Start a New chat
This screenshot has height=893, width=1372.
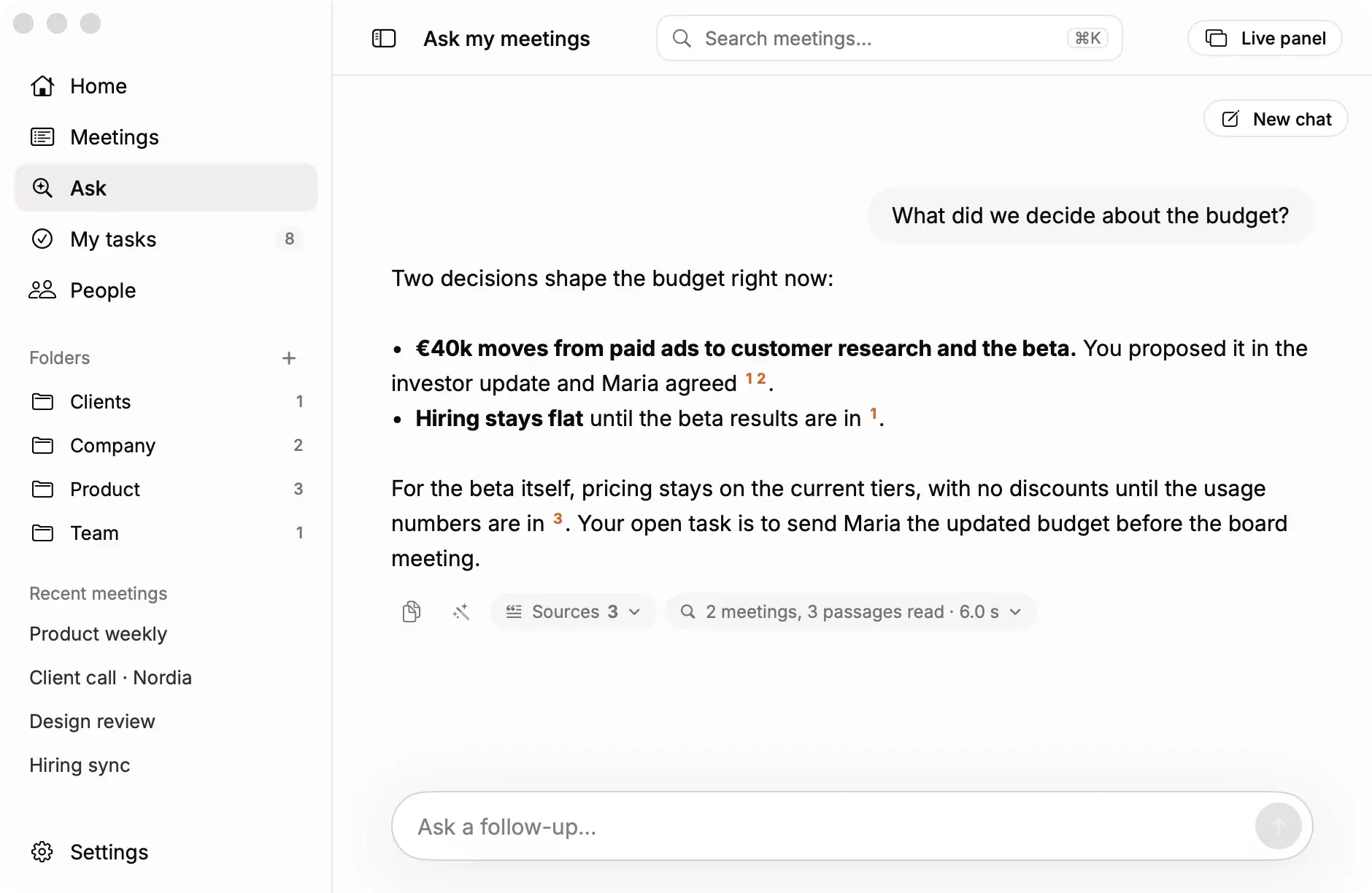click(x=1276, y=119)
